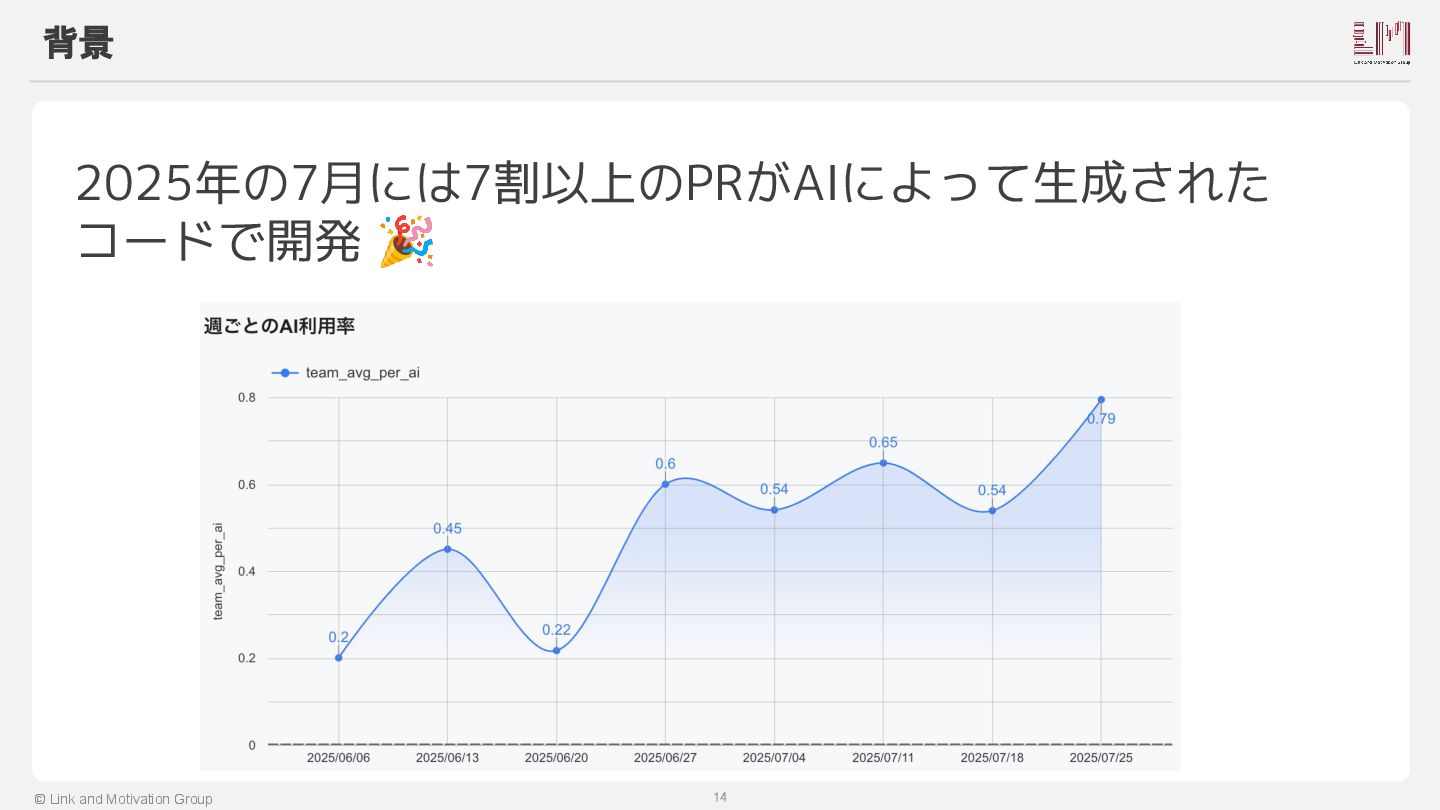Click the chart title 週ごとのAI利用率
The height and width of the screenshot is (810, 1440).
tap(279, 326)
